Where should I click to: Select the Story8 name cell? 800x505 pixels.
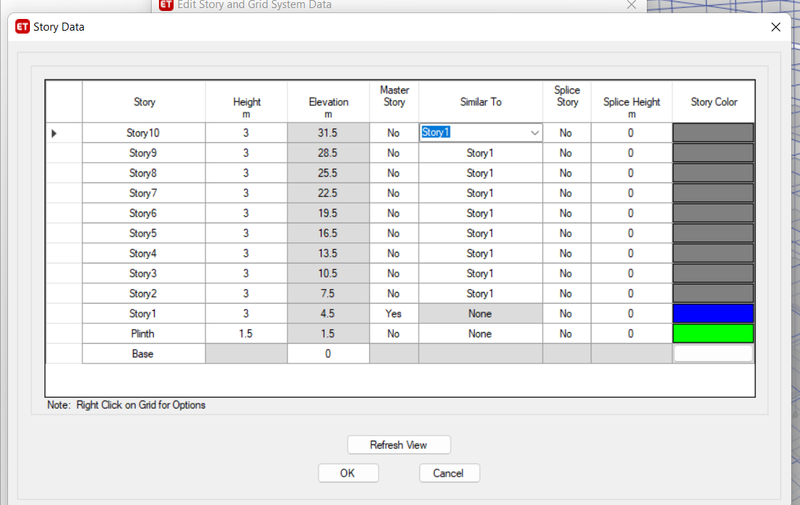144,173
